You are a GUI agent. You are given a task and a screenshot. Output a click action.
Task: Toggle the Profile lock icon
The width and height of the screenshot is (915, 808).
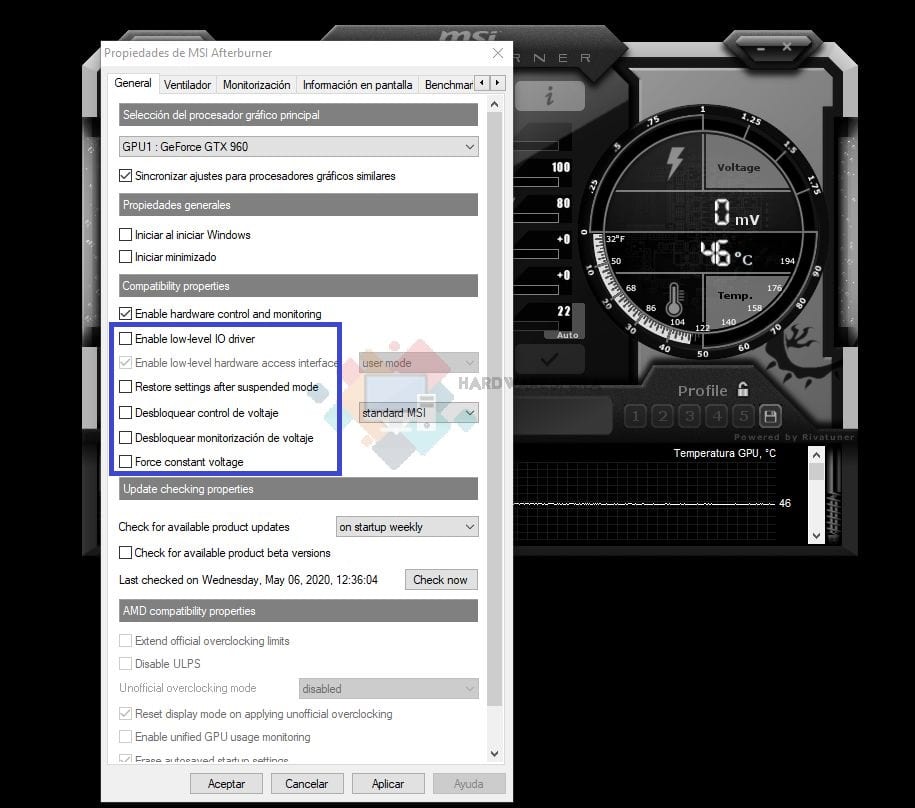[x=743, y=389]
